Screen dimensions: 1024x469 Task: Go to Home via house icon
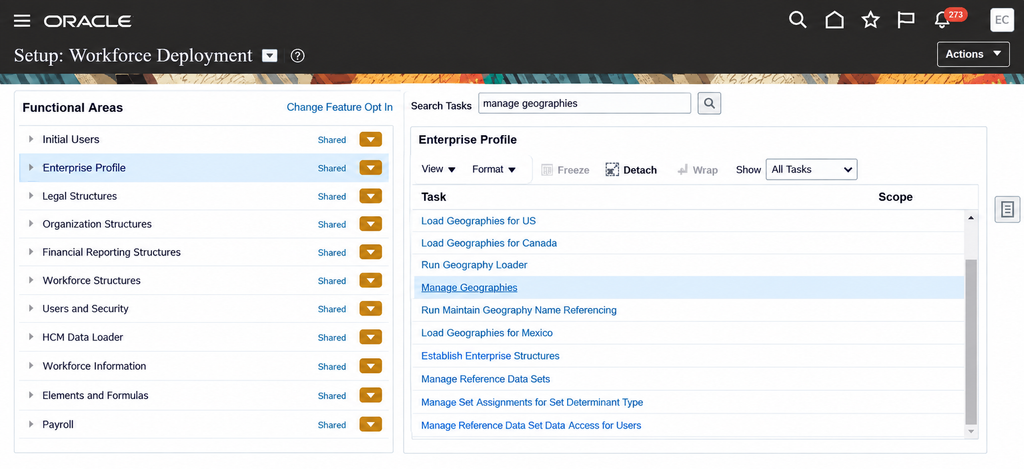834,20
